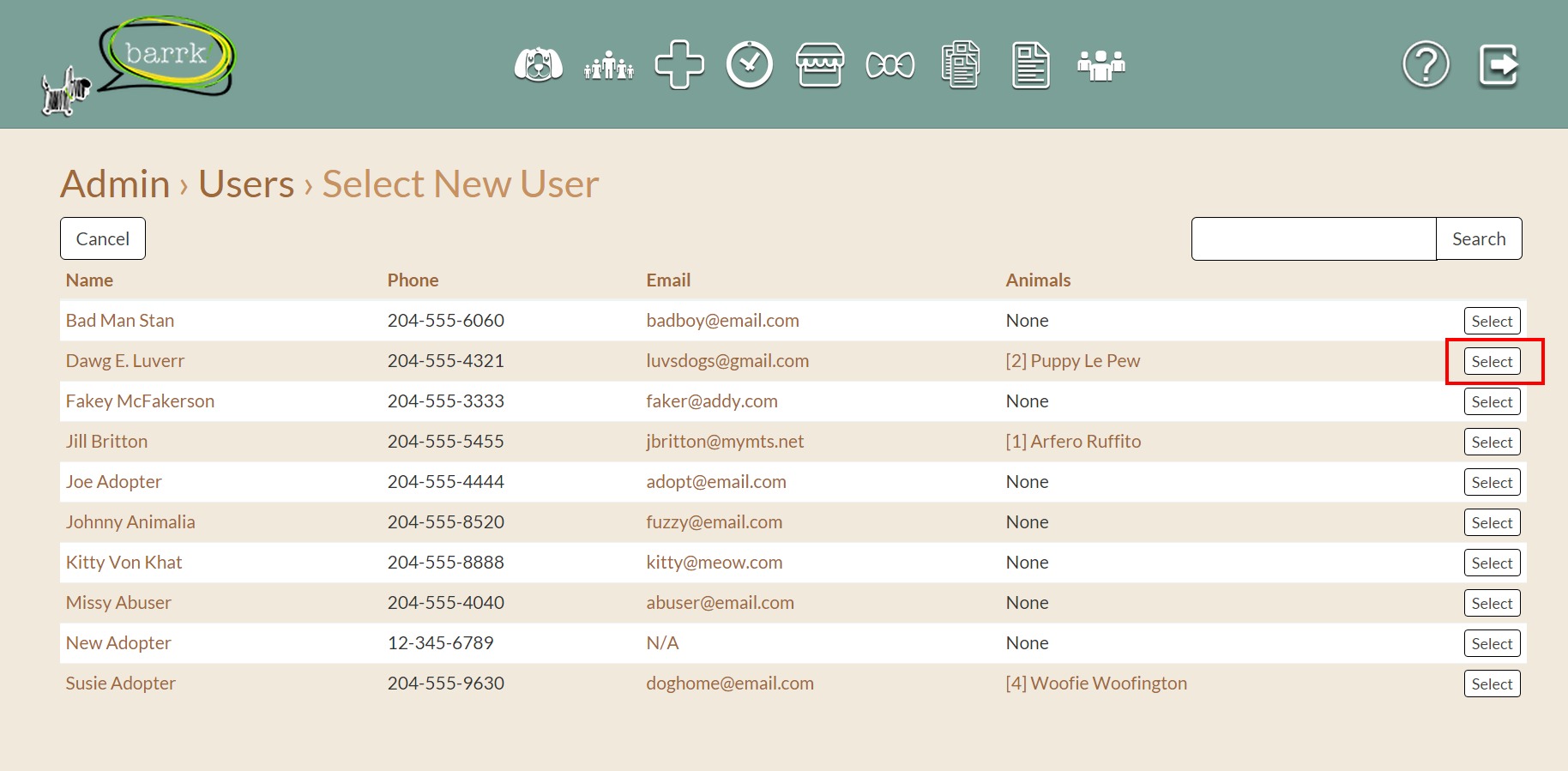Click email badboy@email.com
The width and height of the screenshot is (1568, 771).
click(x=722, y=321)
